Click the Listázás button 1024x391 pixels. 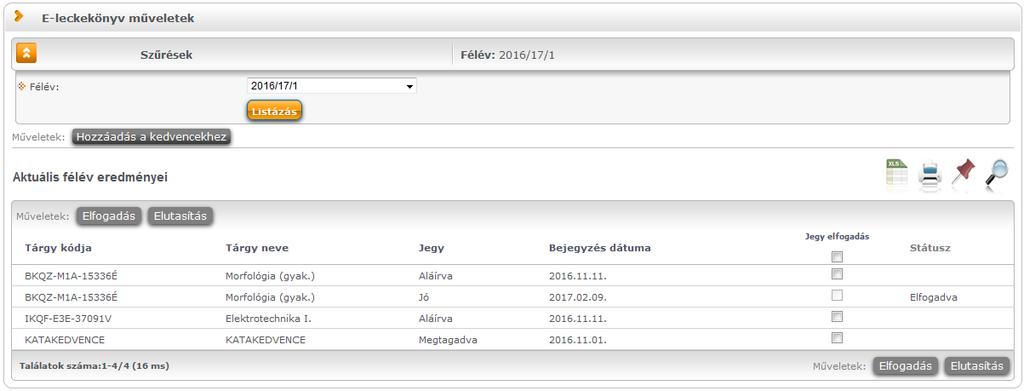tap(274, 111)
